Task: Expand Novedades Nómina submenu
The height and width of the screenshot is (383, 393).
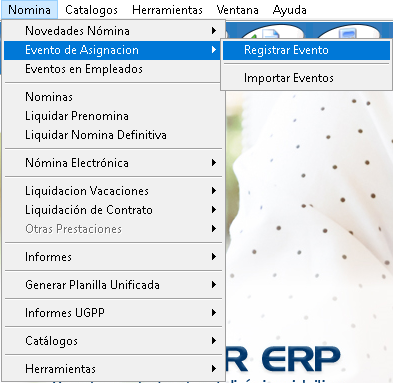Action: 113,31
